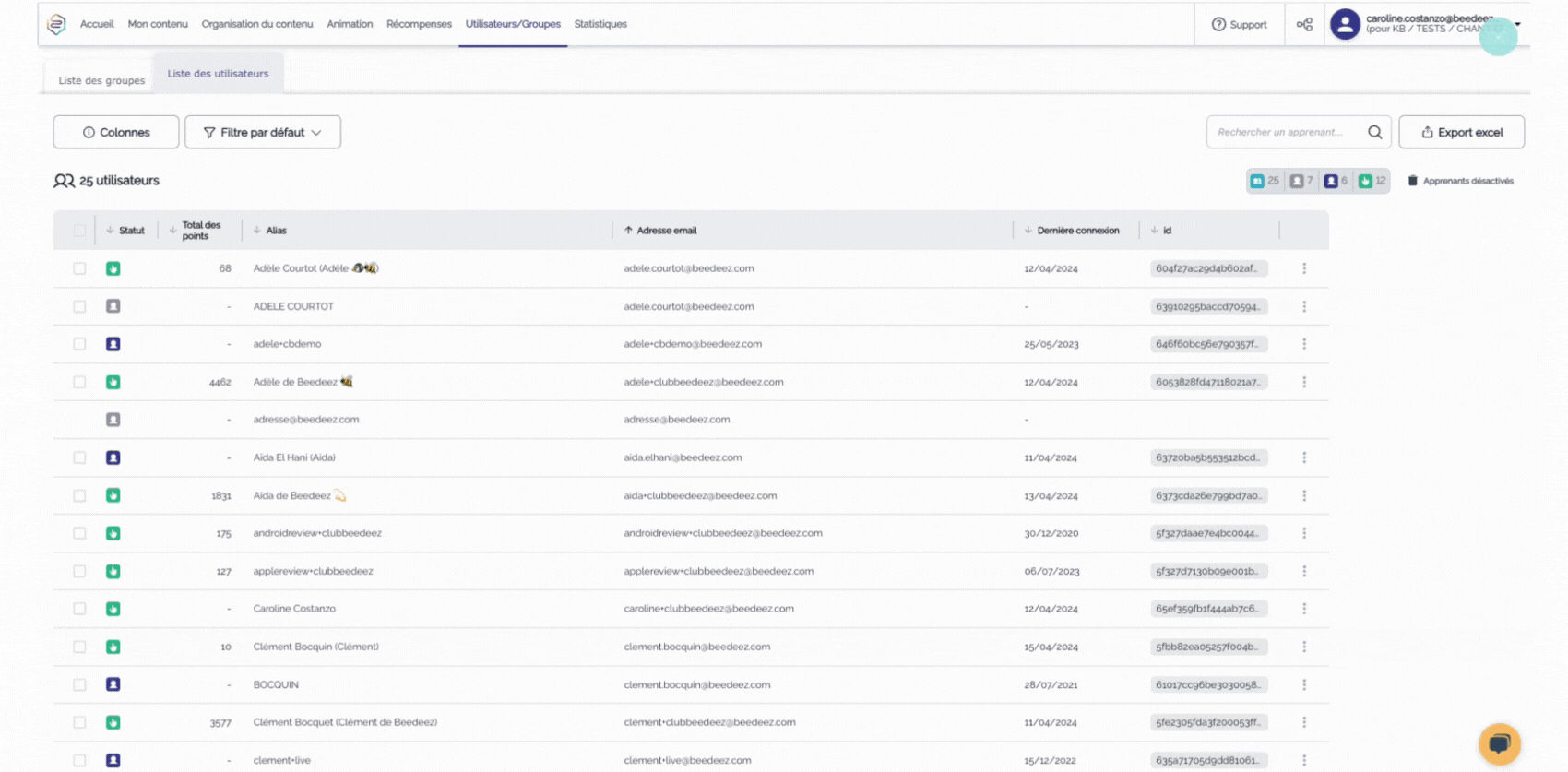Click the Export excel button

[x=1461, y=132]
